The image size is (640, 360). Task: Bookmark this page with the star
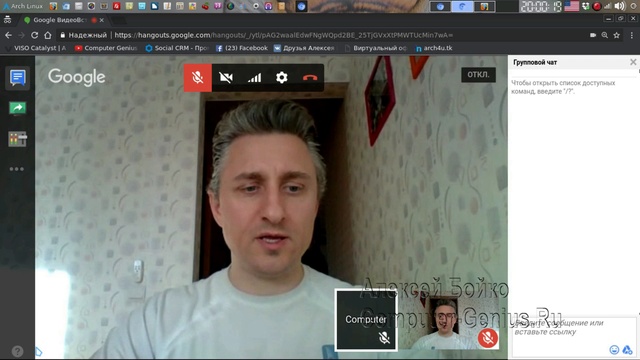coord(616,35)
